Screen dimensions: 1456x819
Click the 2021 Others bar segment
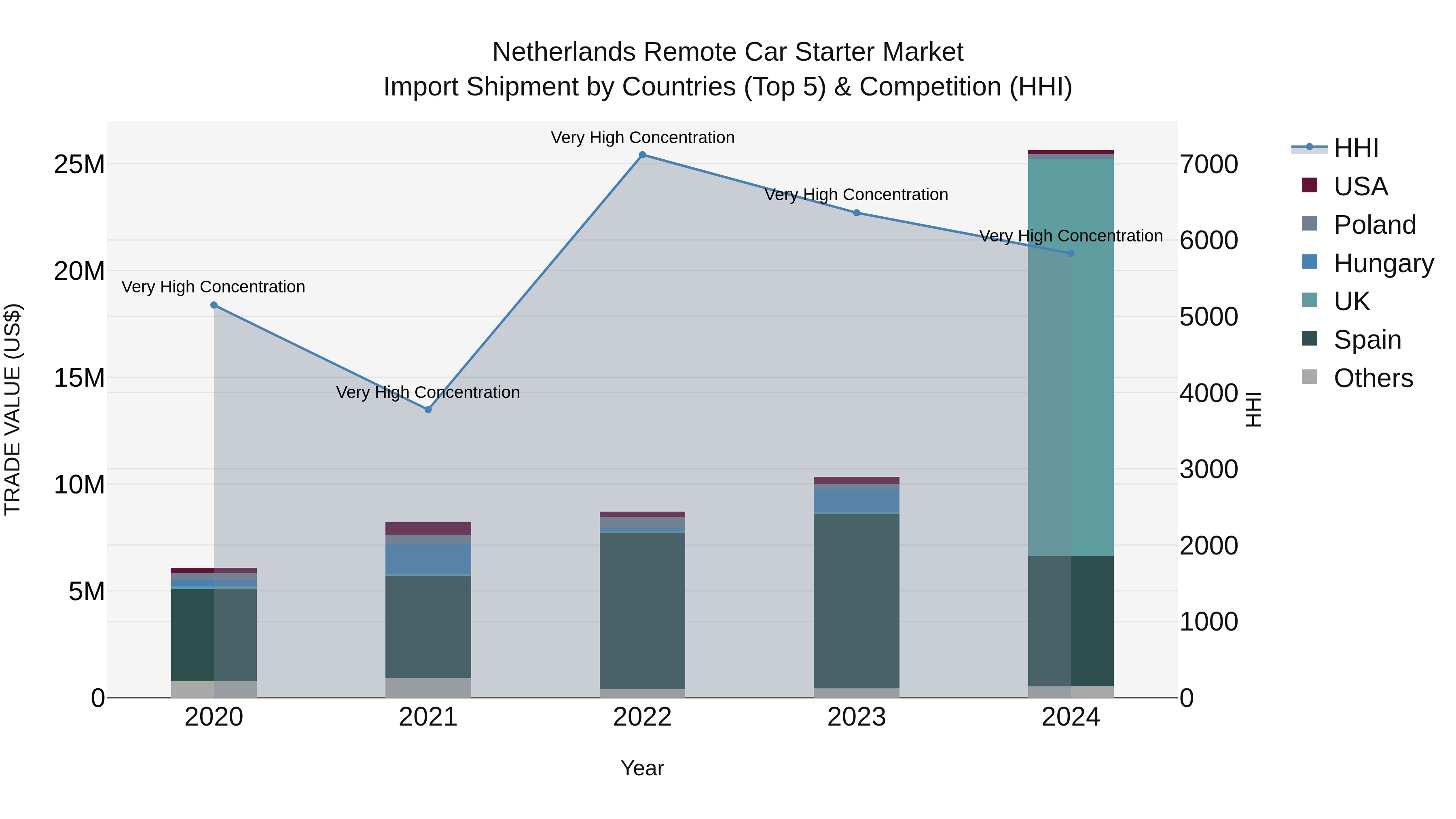click(428, 688)
